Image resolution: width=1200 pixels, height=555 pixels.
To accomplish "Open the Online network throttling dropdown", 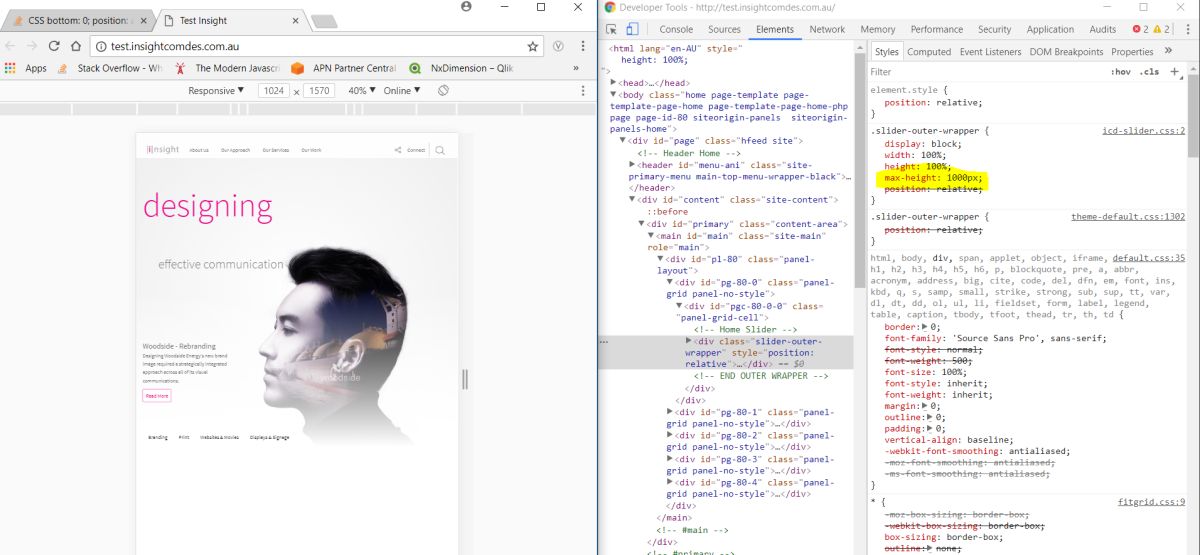I will (402, 91).
